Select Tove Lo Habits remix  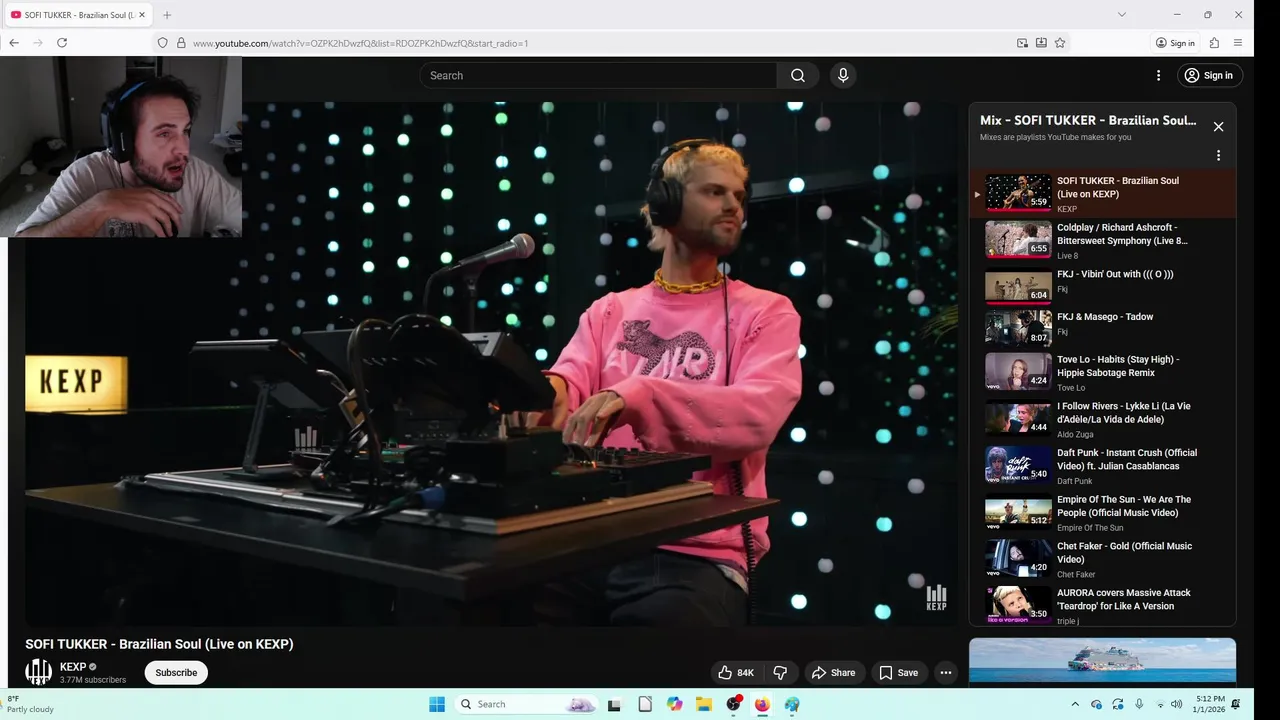click(x=1103, y=372)
